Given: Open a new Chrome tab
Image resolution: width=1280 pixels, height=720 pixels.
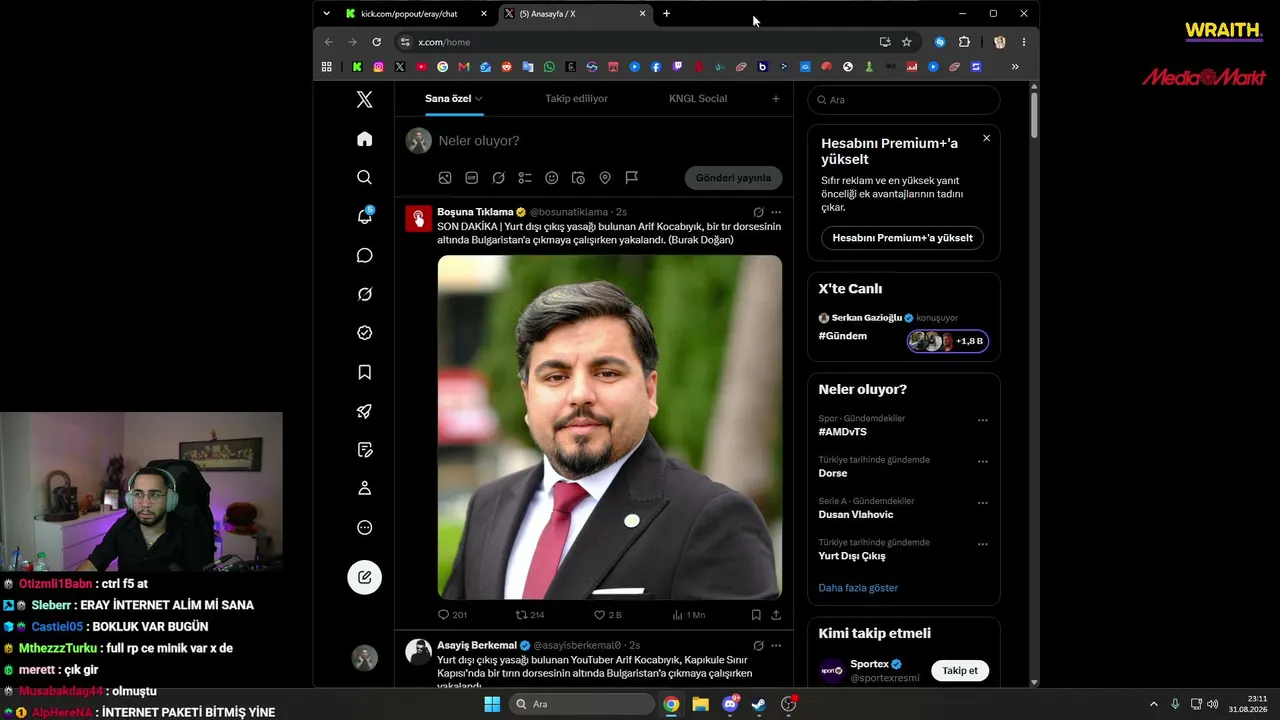Looking at the screenshot, I should [666, 14].
